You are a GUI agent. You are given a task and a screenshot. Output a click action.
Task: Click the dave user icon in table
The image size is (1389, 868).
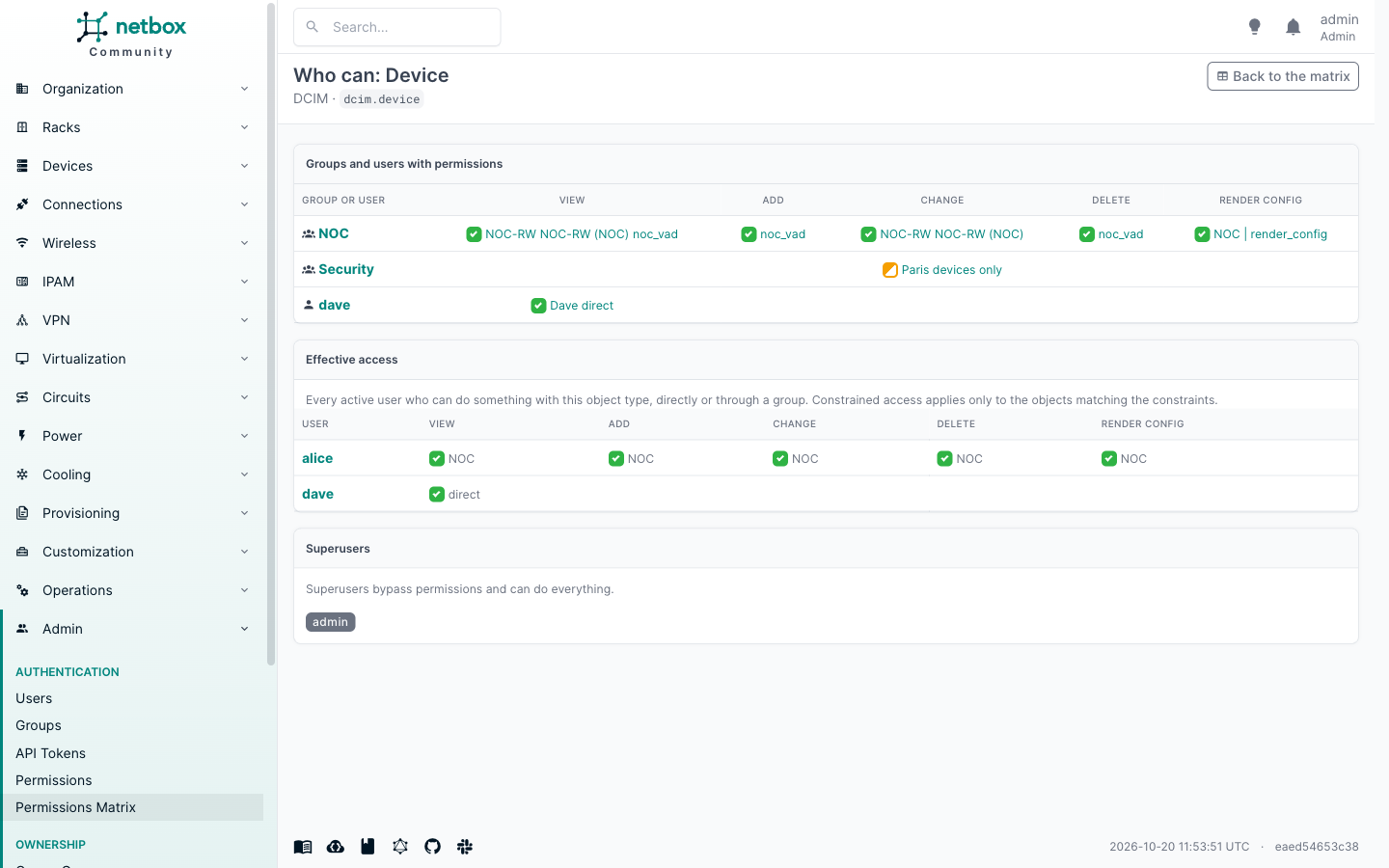(309, 305)
